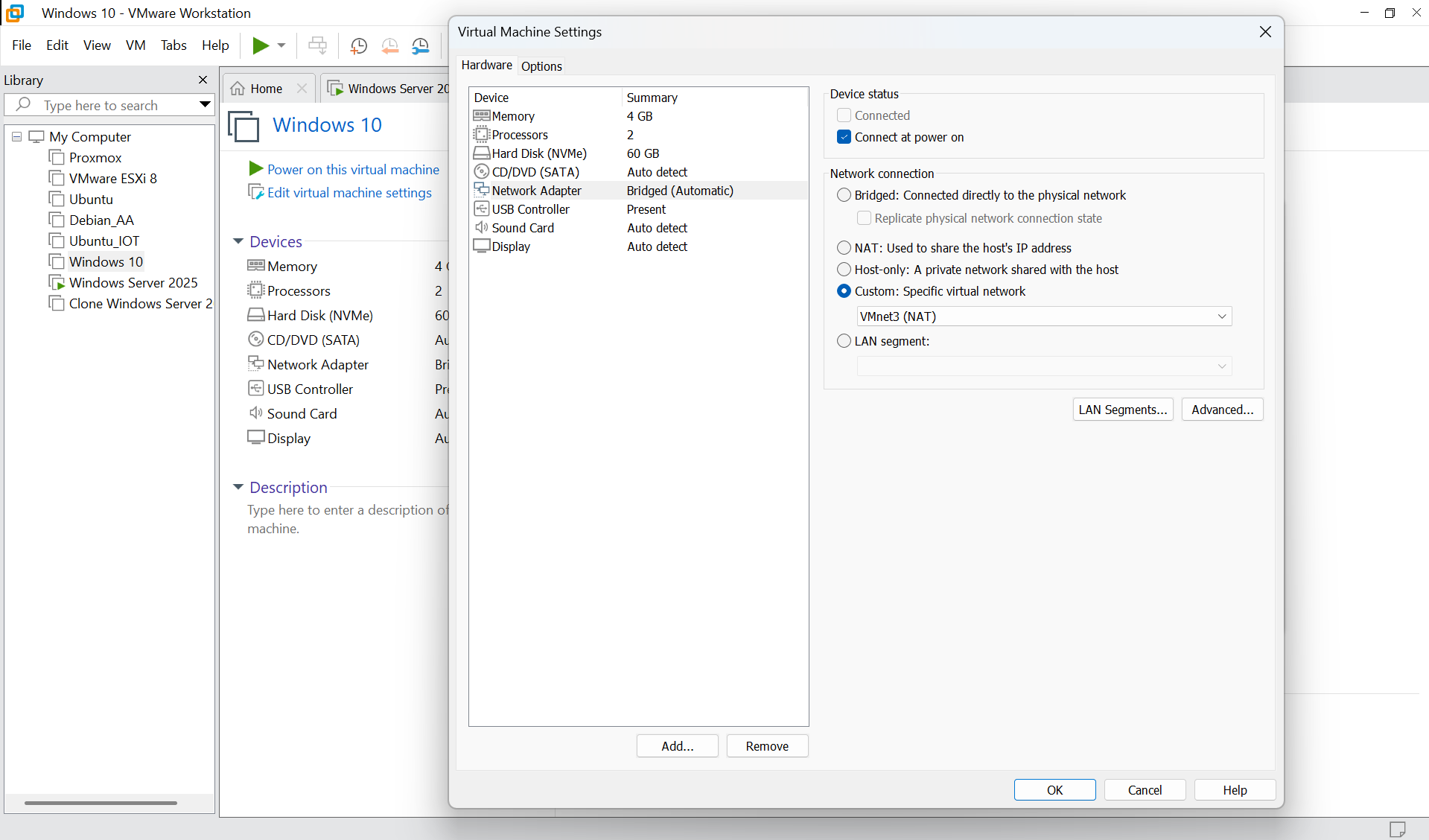This screenshot has height=840, width=1429.
Task: Click the green Power On toolbar icon
Action: [x=260, y=45]
